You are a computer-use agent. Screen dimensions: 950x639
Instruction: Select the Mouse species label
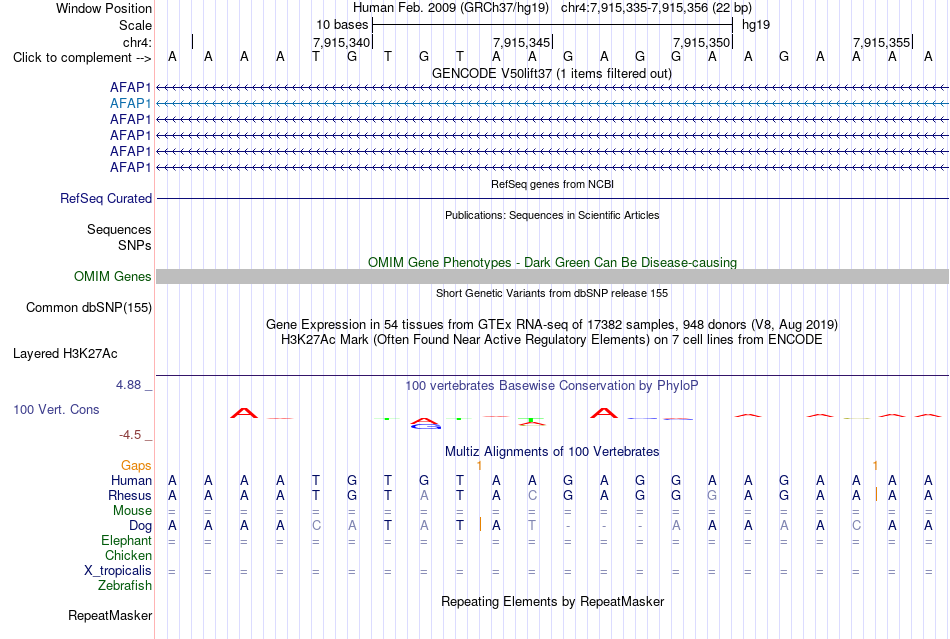(x=132, y=511)
